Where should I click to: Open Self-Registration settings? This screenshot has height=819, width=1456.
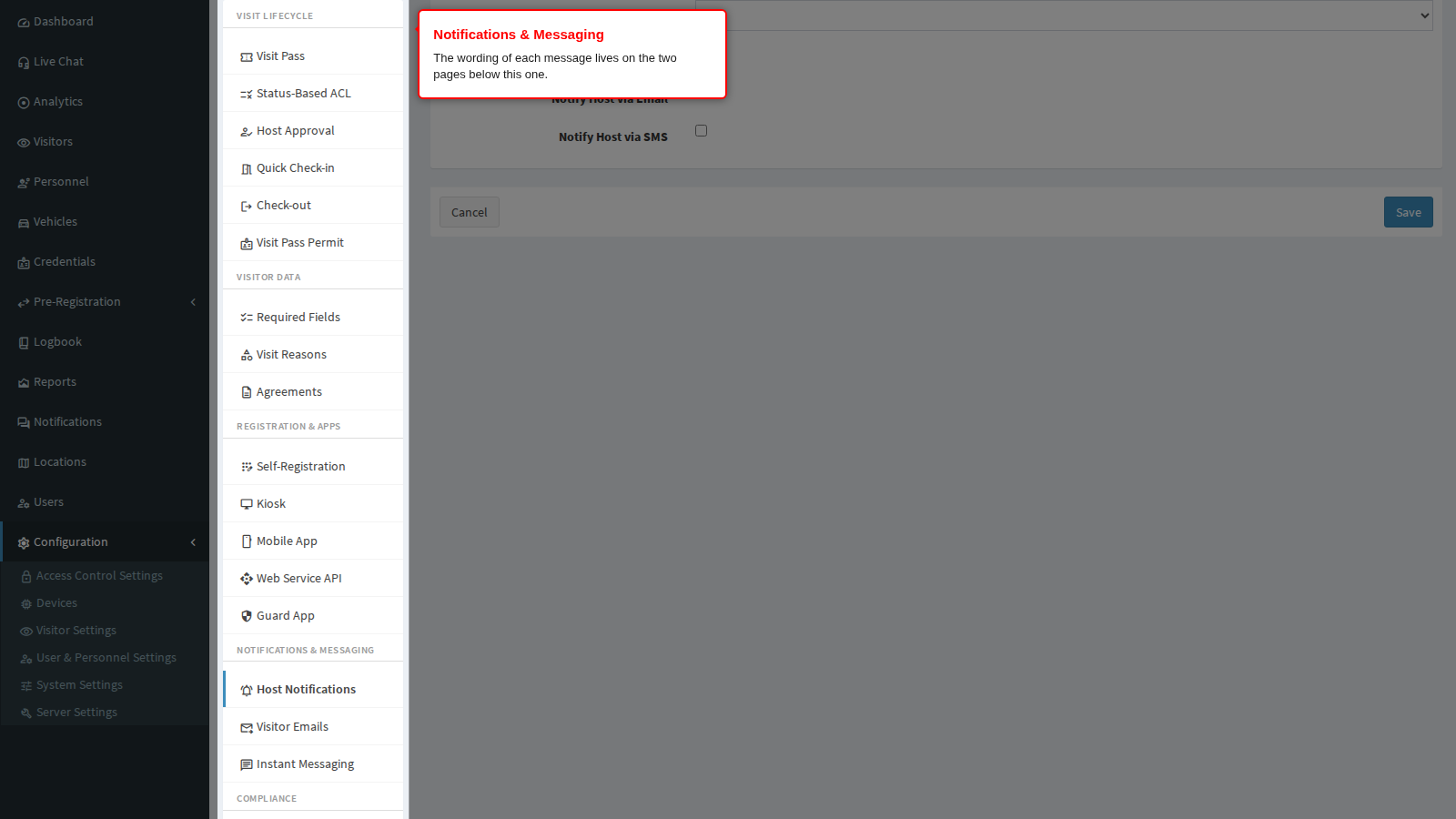(x=313, y=467)
